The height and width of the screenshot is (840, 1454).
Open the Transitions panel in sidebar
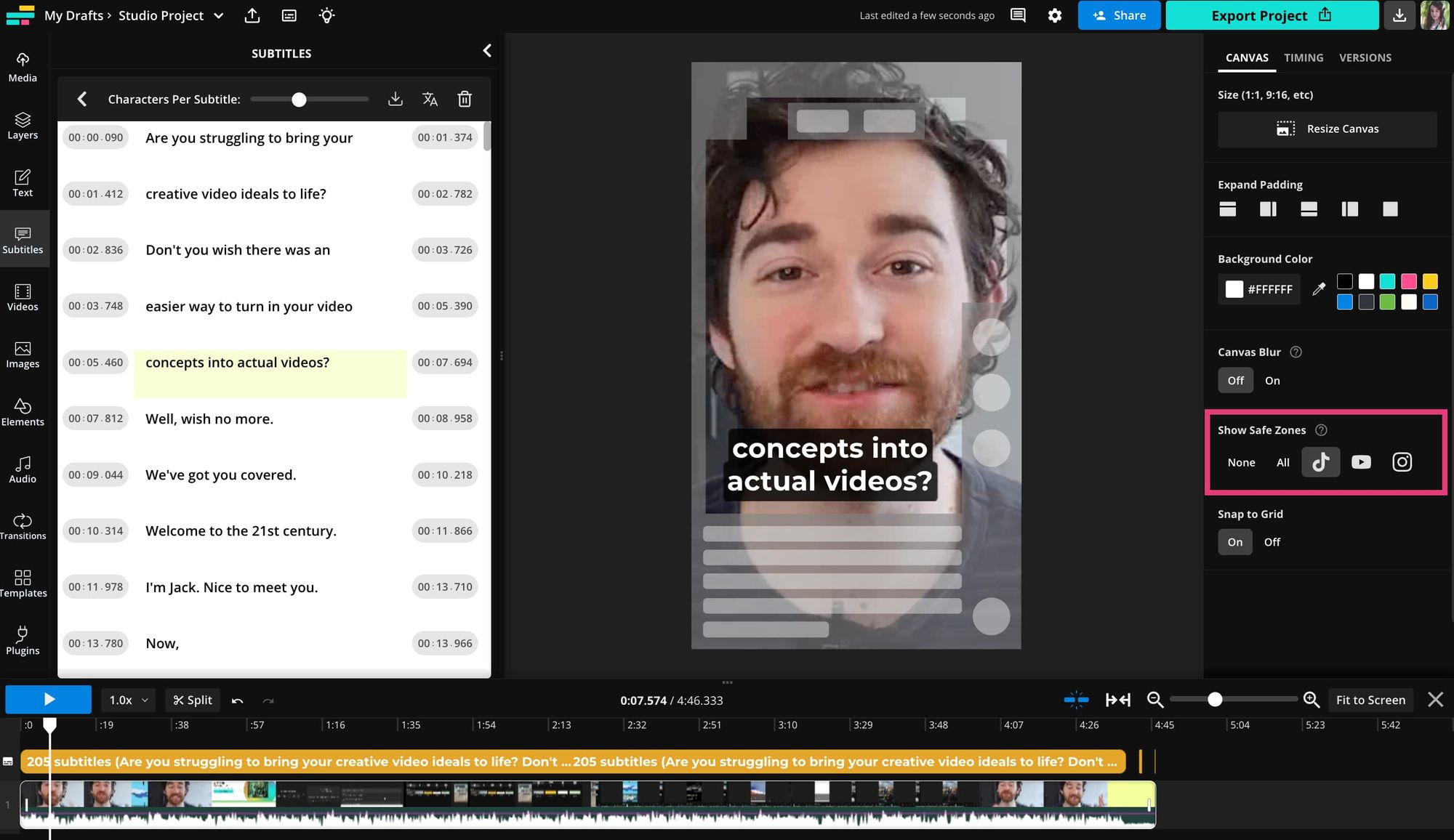tap(23, 527)
